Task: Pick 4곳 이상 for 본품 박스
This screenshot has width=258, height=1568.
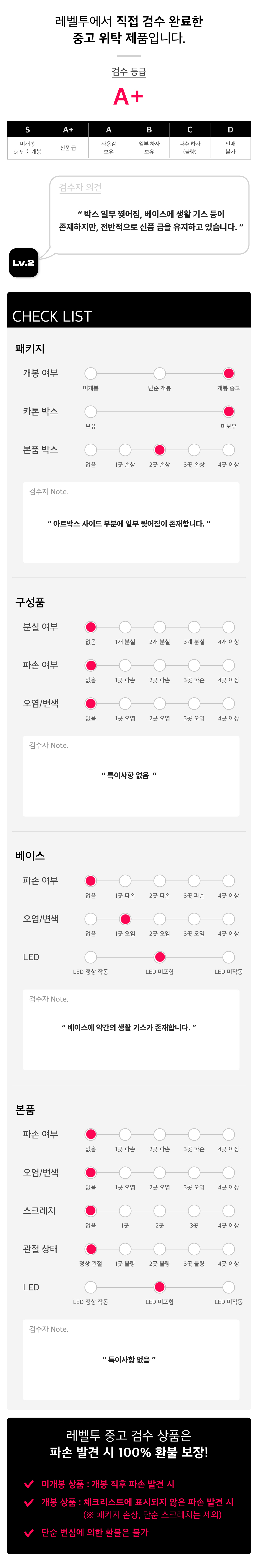Action: point(229,450)
